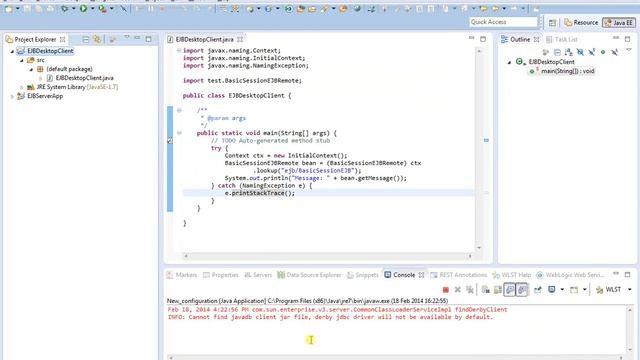Click Collapse All icon in Outline toolbar

557,52
